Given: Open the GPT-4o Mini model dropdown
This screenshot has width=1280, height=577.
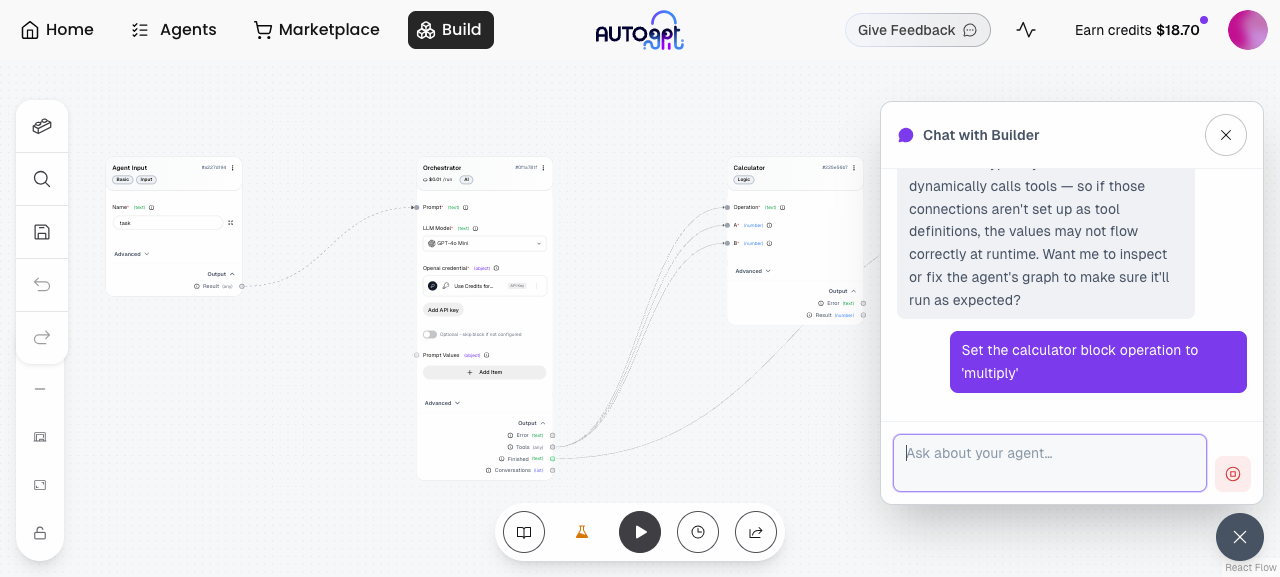Looking at the screenshot, I should 485,243.
